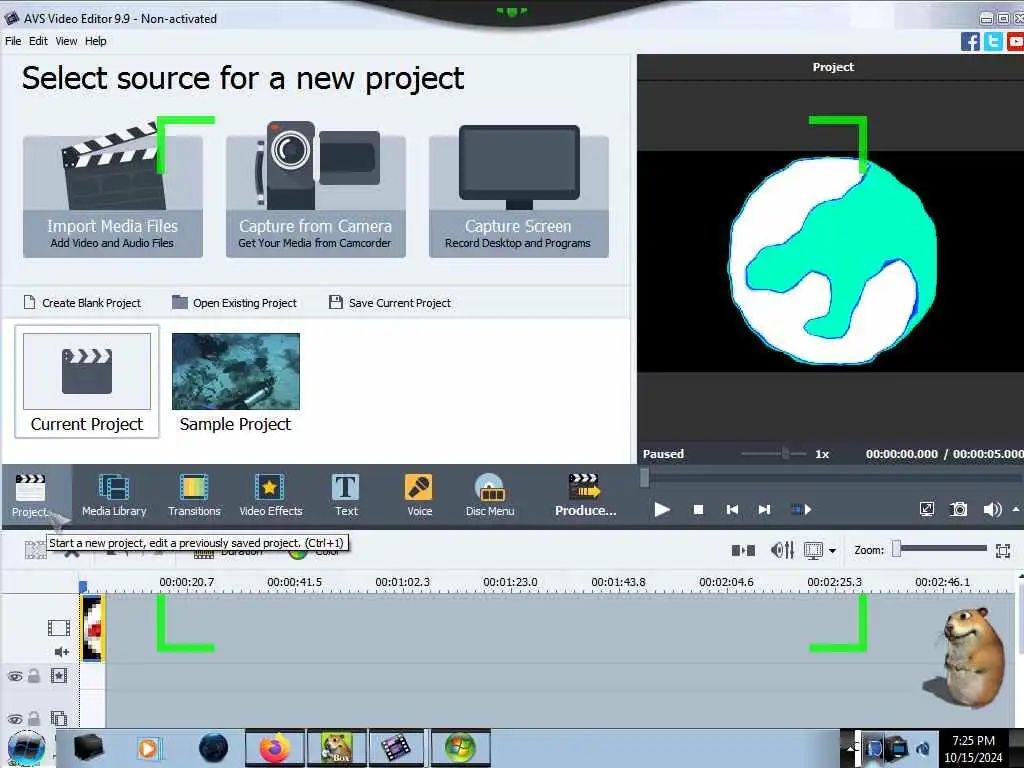
Task: Open the Media Library
Action: coord(114,496)
